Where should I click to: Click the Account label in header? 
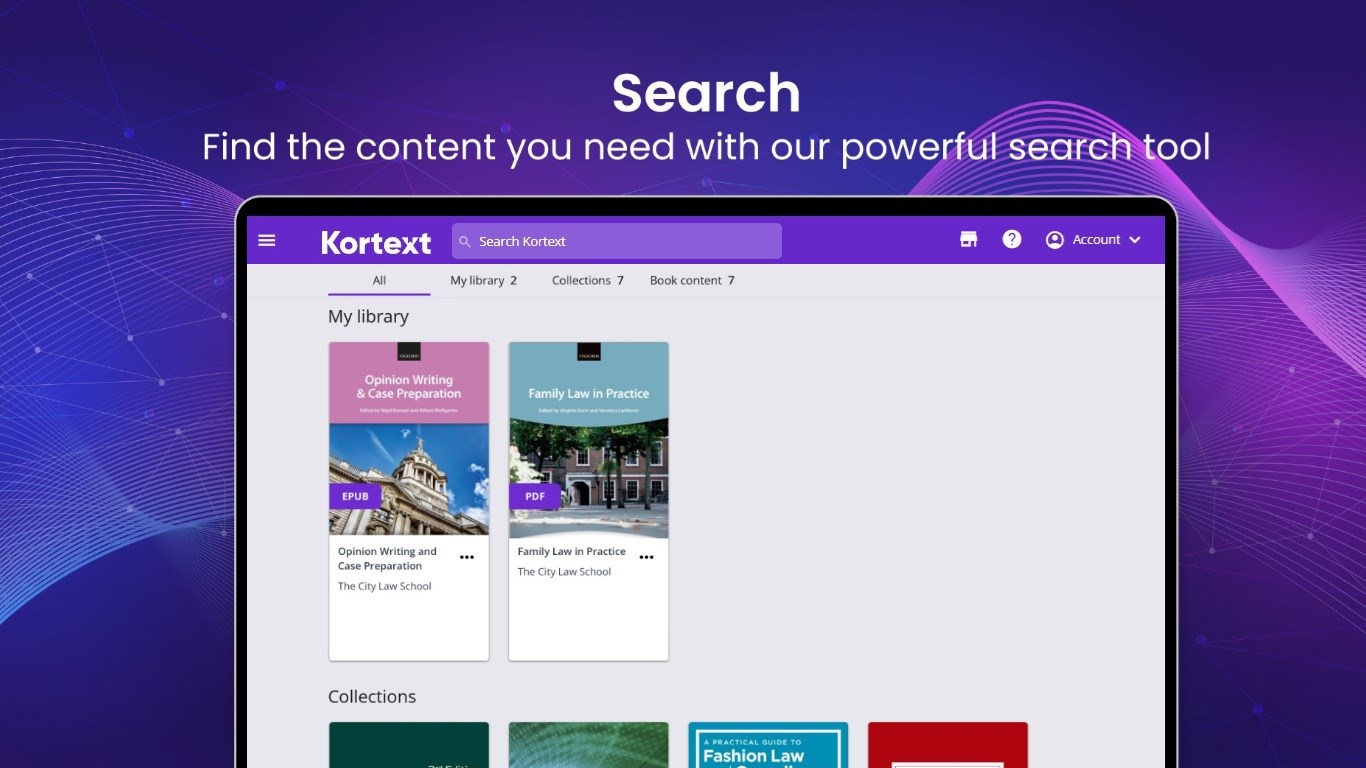pos(1096,240)
